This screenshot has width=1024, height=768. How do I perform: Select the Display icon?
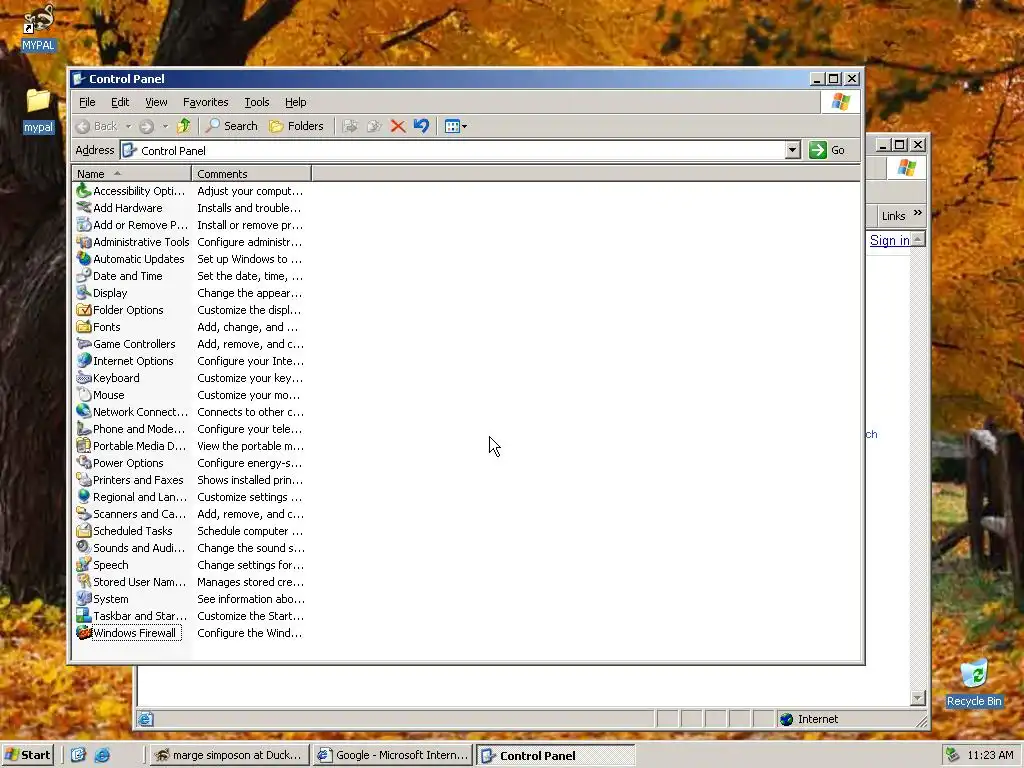pyautogui.click(x=84, y=293)
